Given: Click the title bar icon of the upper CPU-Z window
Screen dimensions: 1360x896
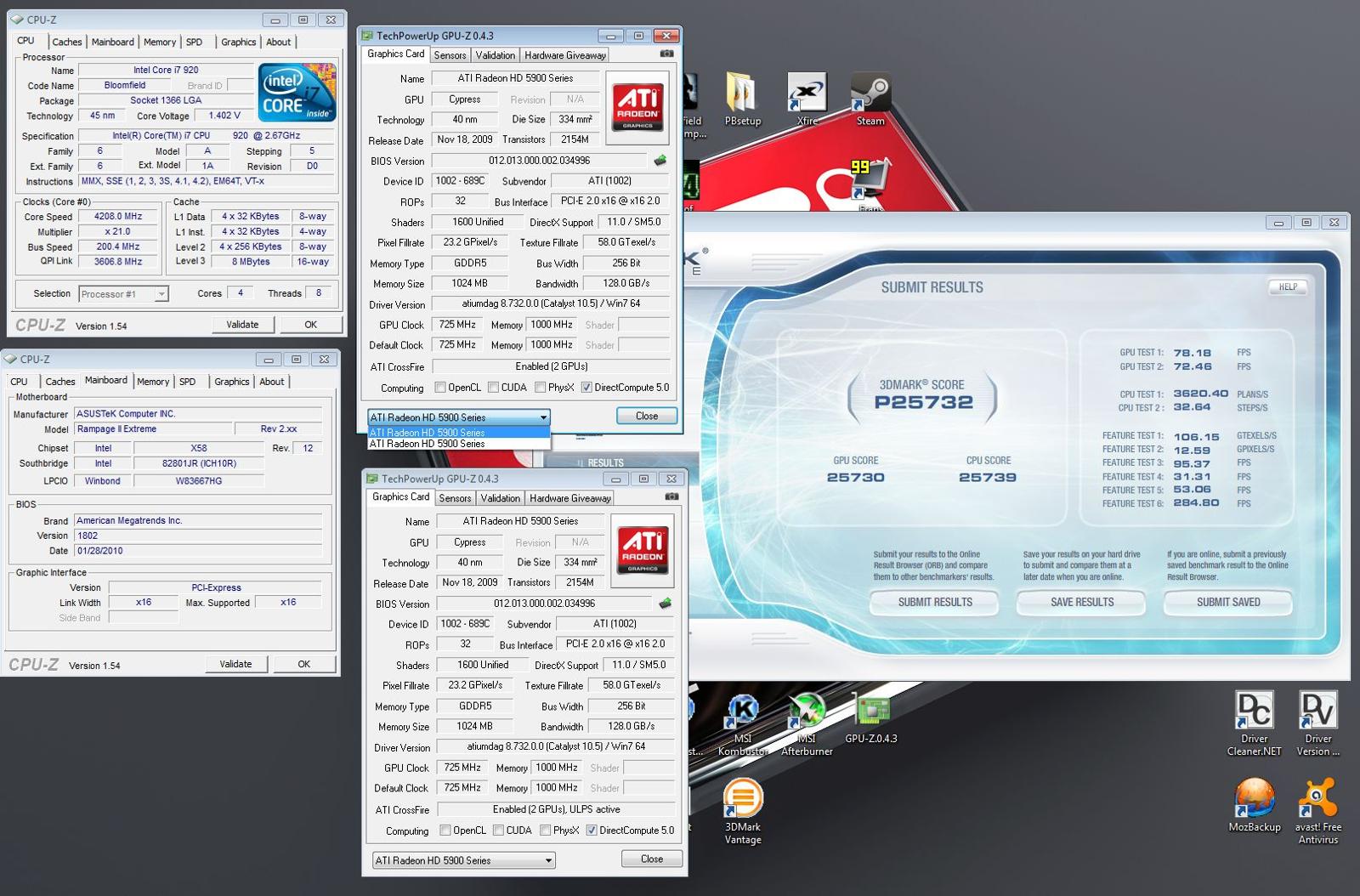Looking at the screenshot, I should (17, 20).
